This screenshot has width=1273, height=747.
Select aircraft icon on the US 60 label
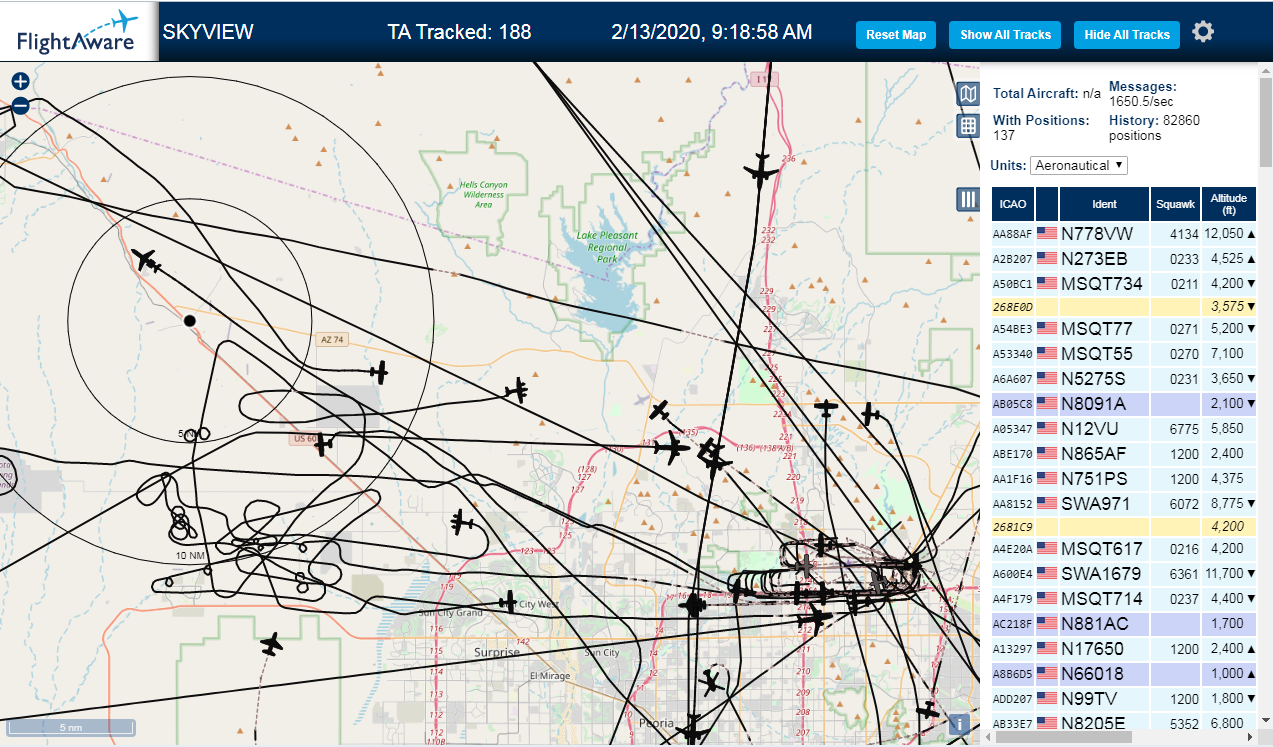tap(322, 445)
